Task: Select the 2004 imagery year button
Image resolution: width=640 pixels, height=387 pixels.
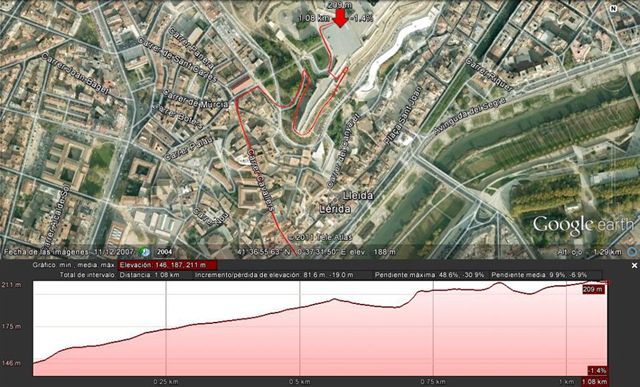Action: (164, 252)
